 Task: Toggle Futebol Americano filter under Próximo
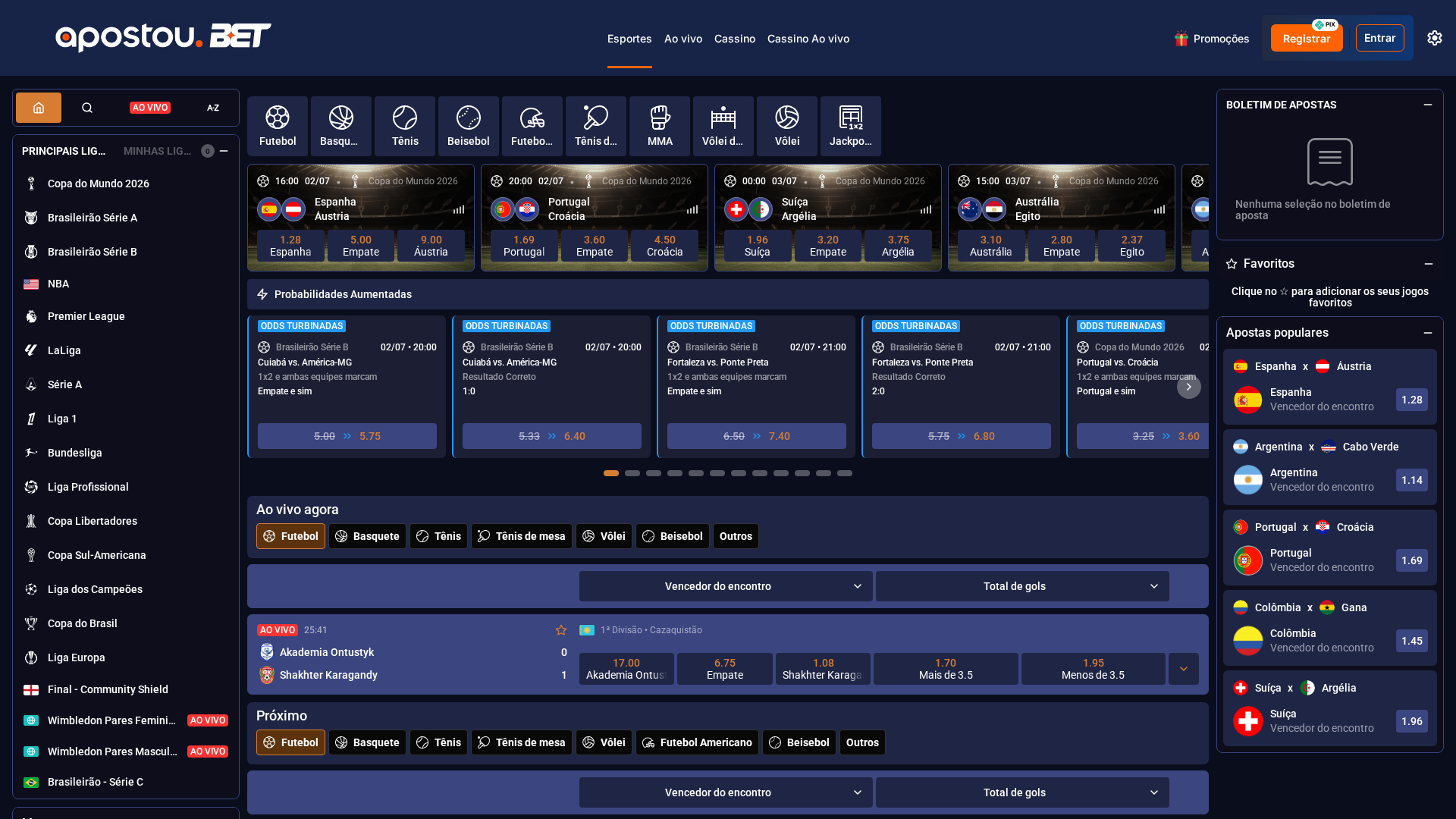[697, 742]
